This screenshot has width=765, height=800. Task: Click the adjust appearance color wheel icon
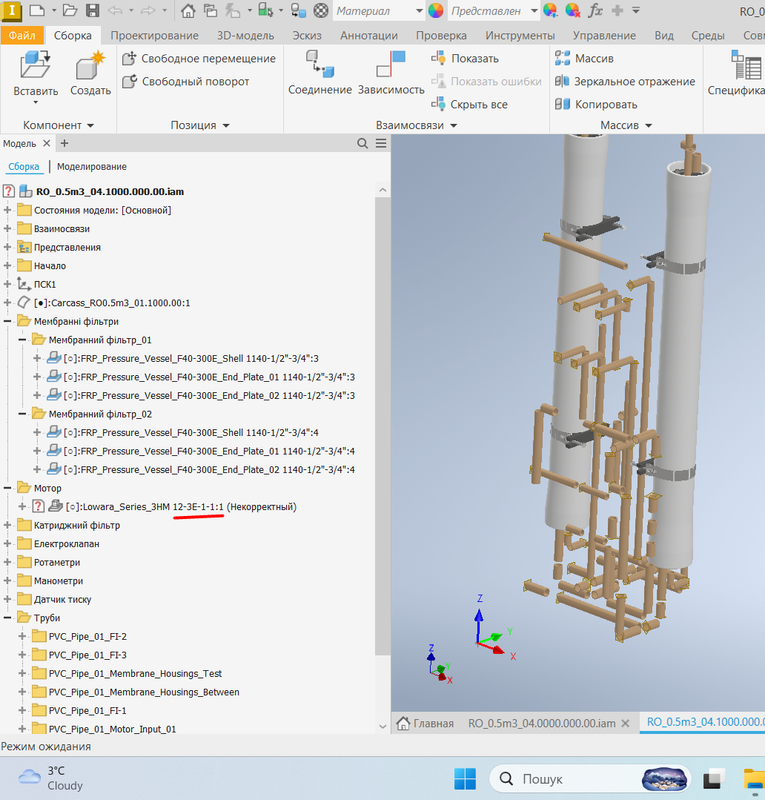(x=550, y=10)
